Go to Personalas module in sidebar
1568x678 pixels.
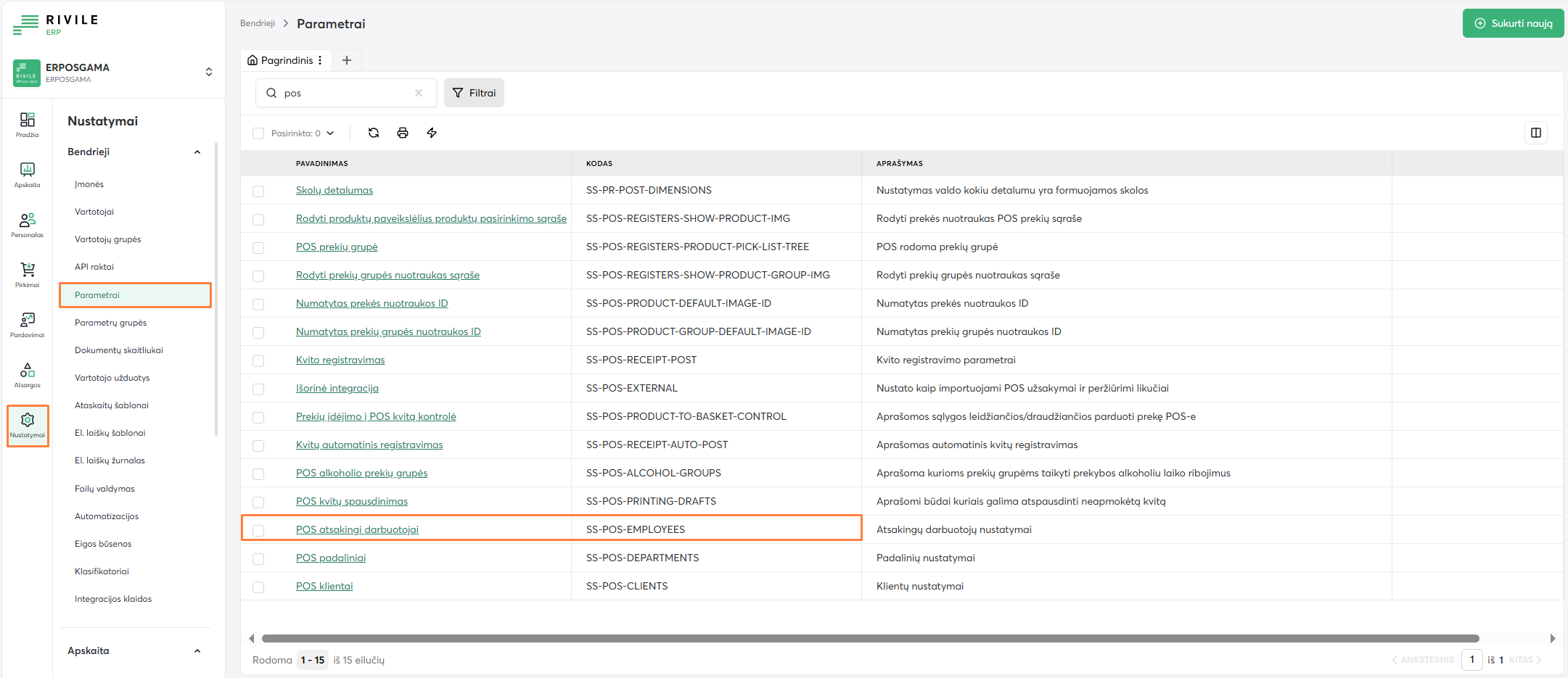click(28, 225)
